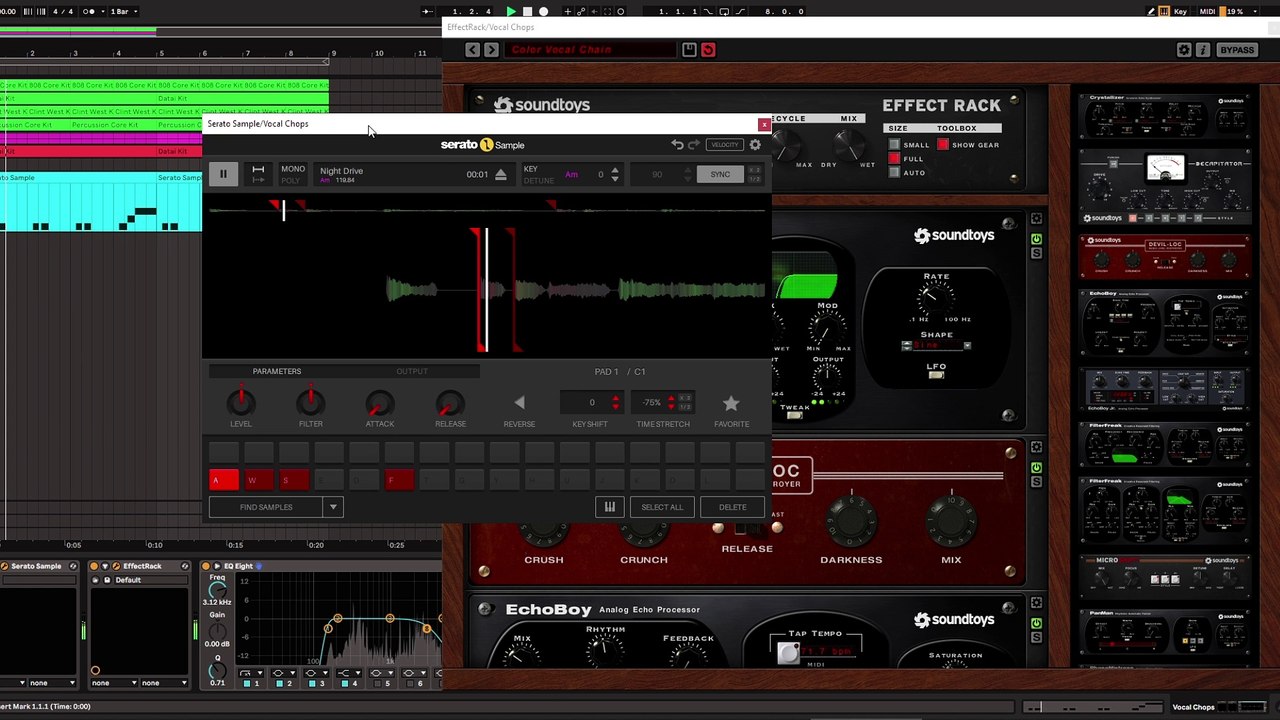Select cue pad A
The image size is (1280, 720).
click(x=224, y=480)
